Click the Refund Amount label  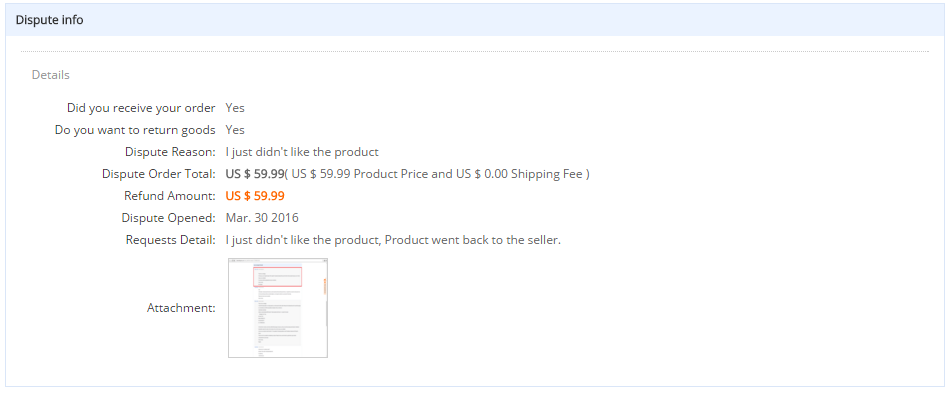[x=169, y=196]
